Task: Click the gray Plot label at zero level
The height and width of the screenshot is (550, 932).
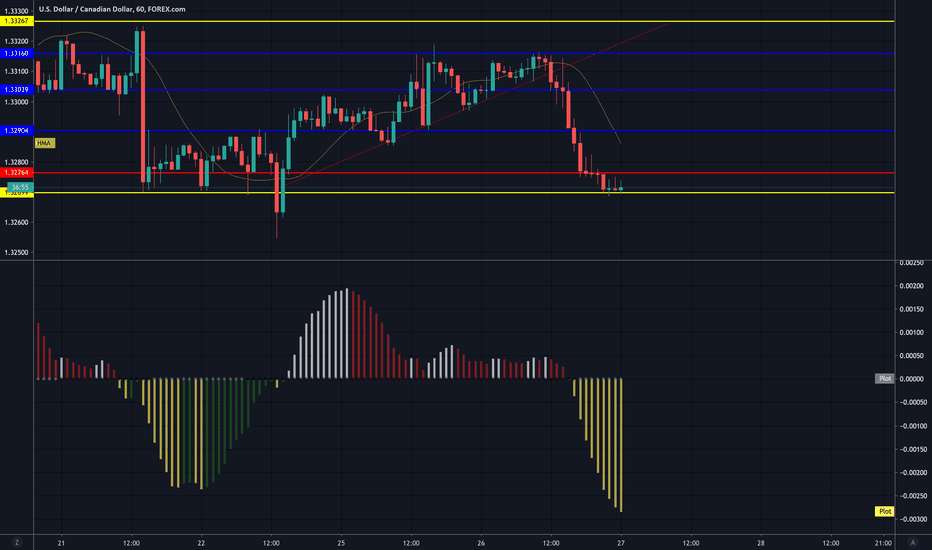Action: click(884, 379)
